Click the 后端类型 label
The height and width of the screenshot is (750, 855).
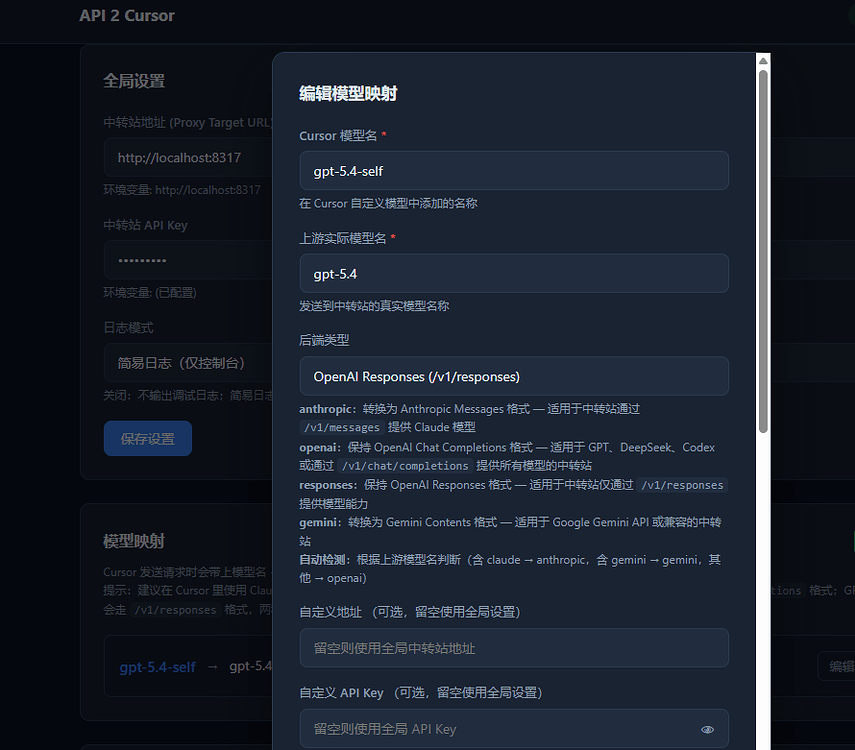[324, 340]
